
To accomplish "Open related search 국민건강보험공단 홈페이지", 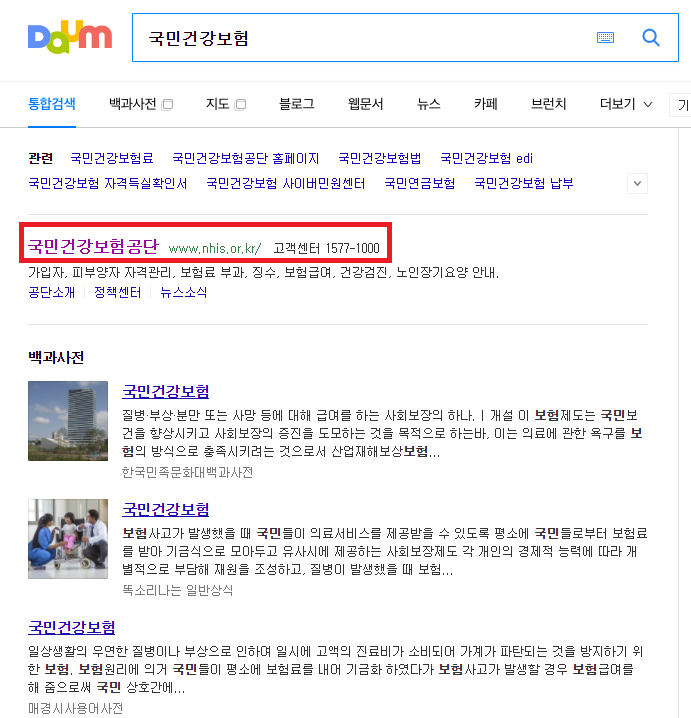I will coord(245,158).
